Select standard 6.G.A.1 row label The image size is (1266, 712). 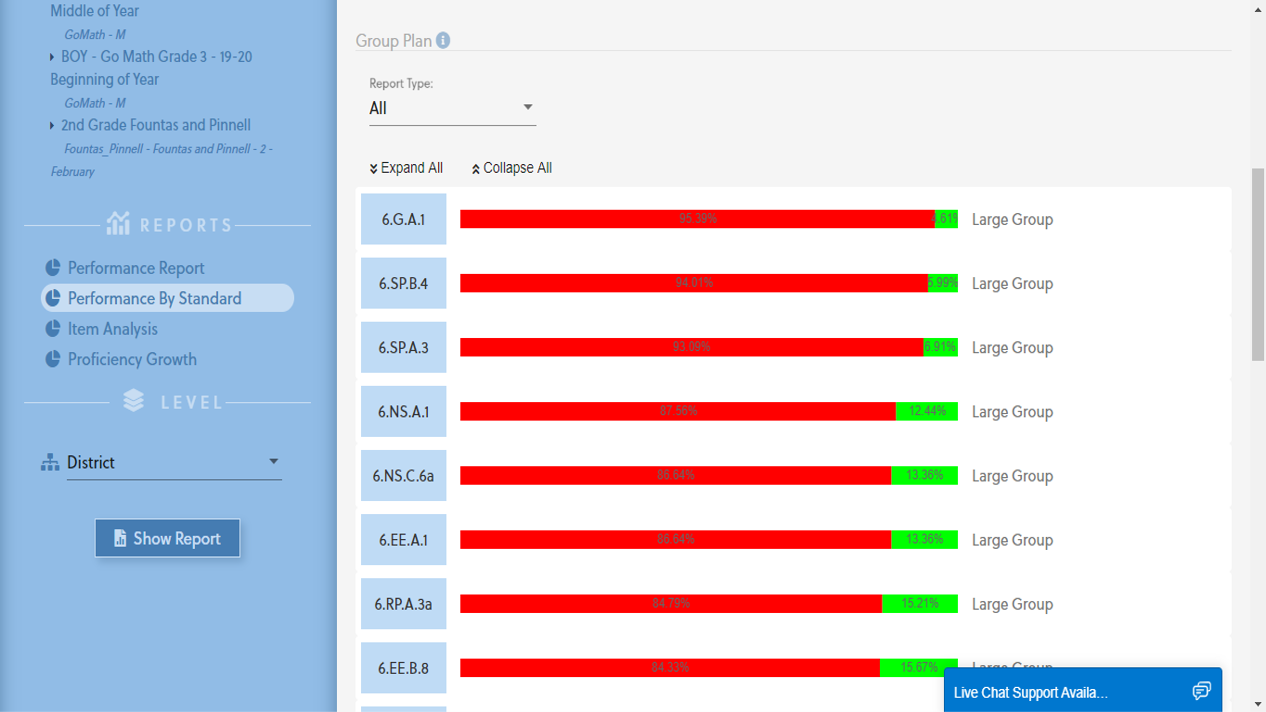point(404,219)
